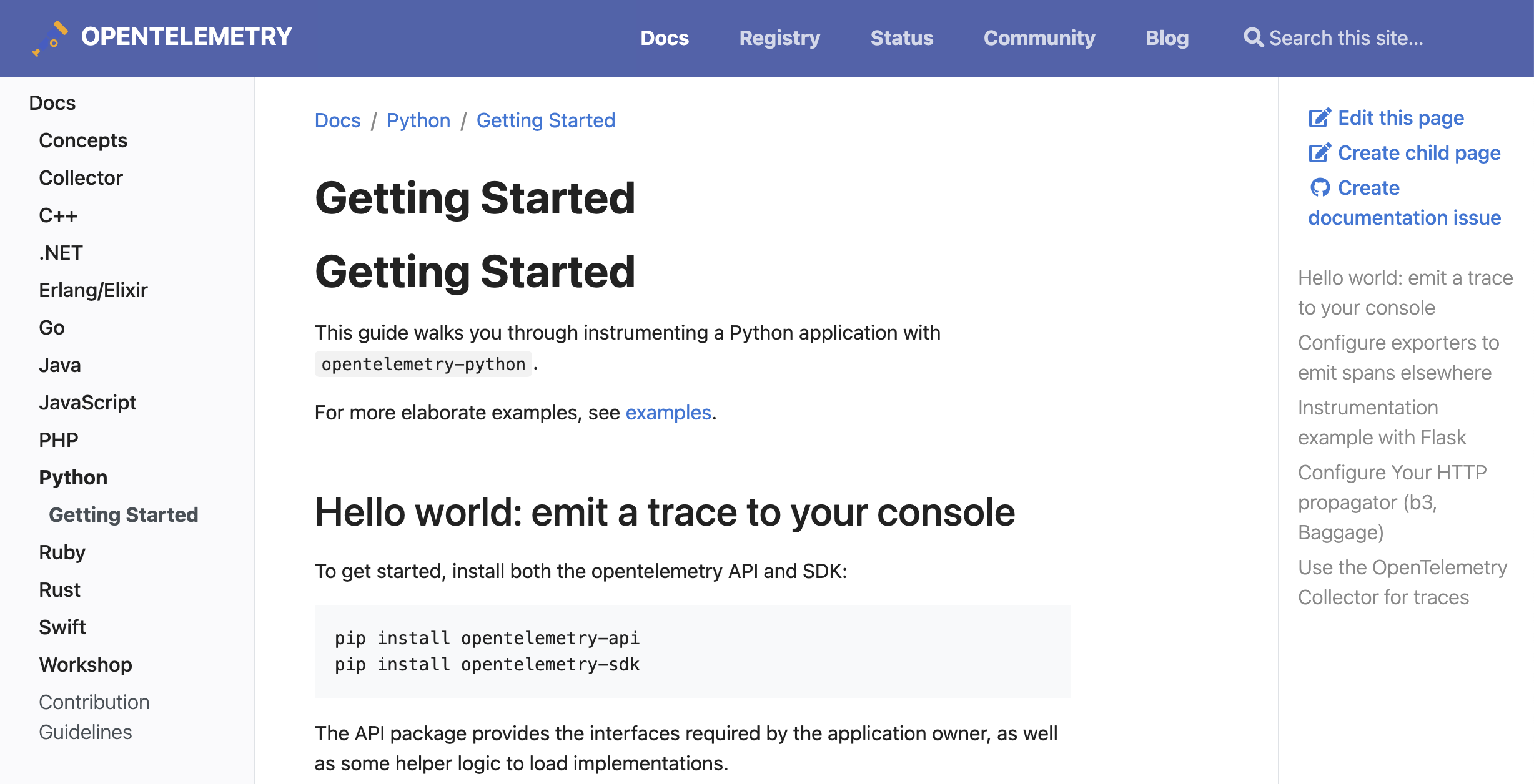Jump to Use the OpenTelemetry Collector for traces
The width and height of the screenshot is (1534, 784).
[x=1402, y=582]
